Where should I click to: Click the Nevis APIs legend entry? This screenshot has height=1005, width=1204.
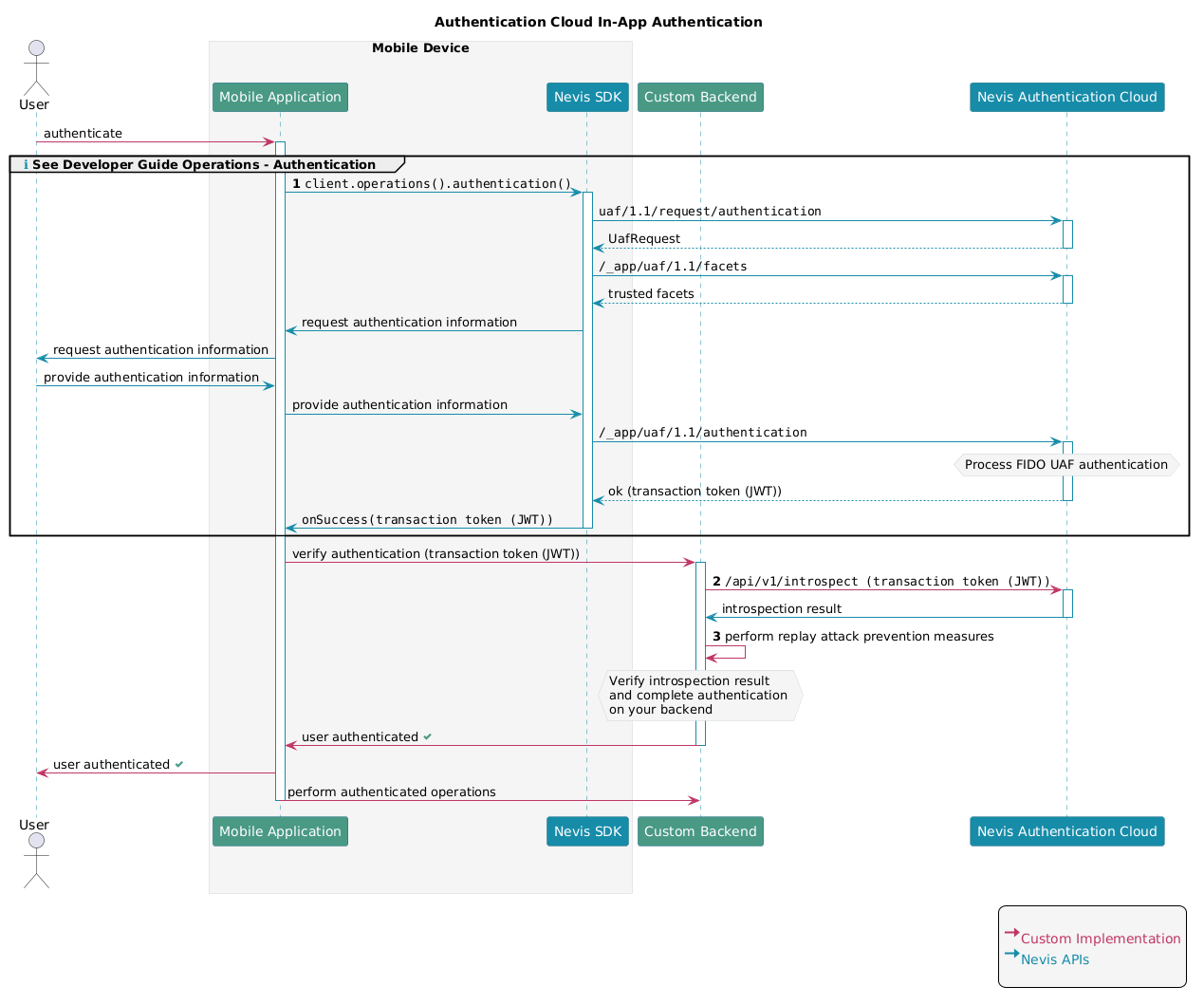pyautogui.click(x=1055, y=959)
